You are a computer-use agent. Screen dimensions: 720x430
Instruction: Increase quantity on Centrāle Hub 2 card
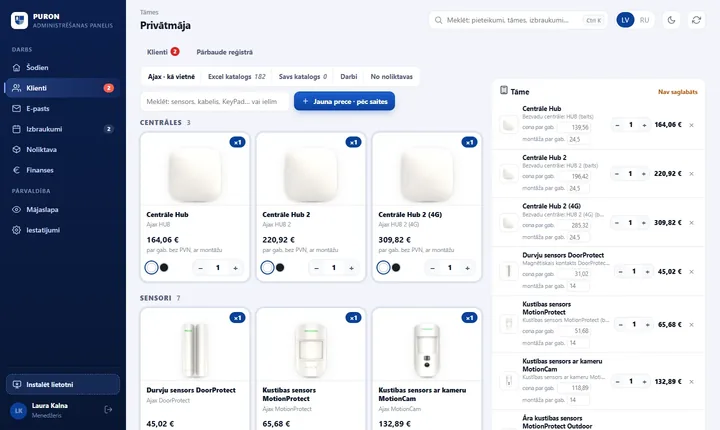tap(351, 268)
